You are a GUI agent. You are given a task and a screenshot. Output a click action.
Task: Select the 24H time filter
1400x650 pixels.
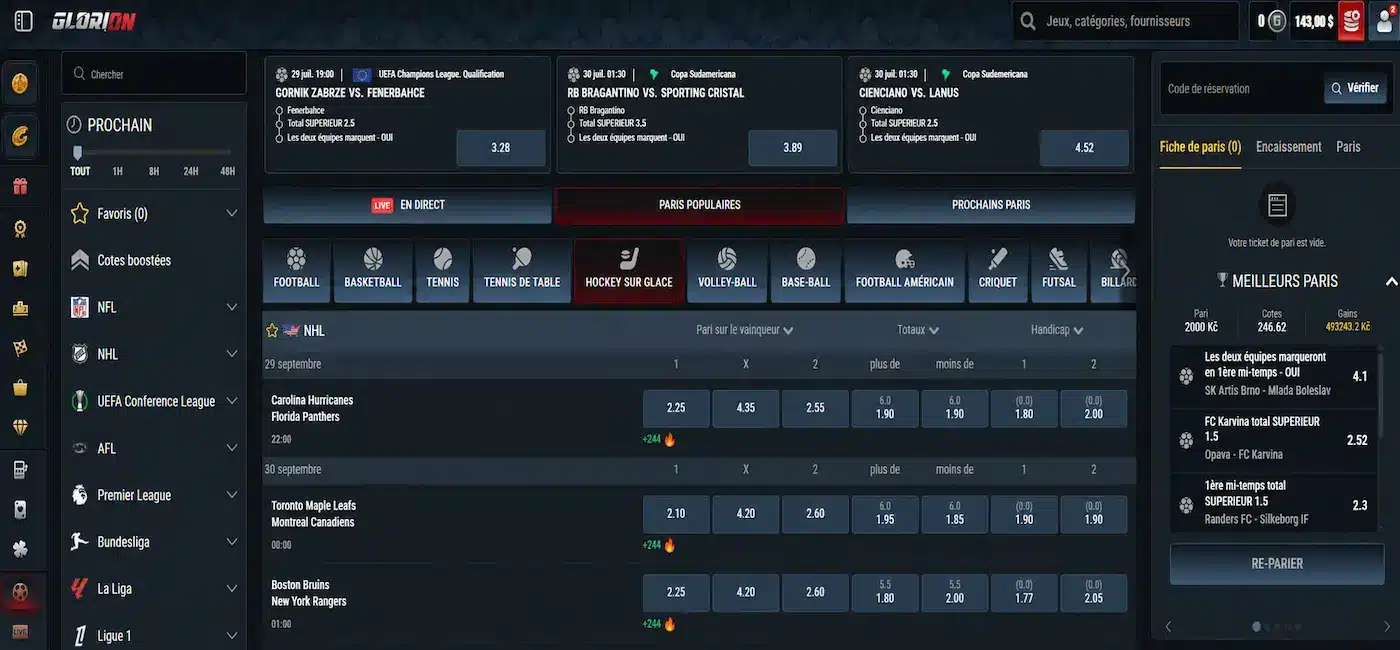(x=191, y=171)
